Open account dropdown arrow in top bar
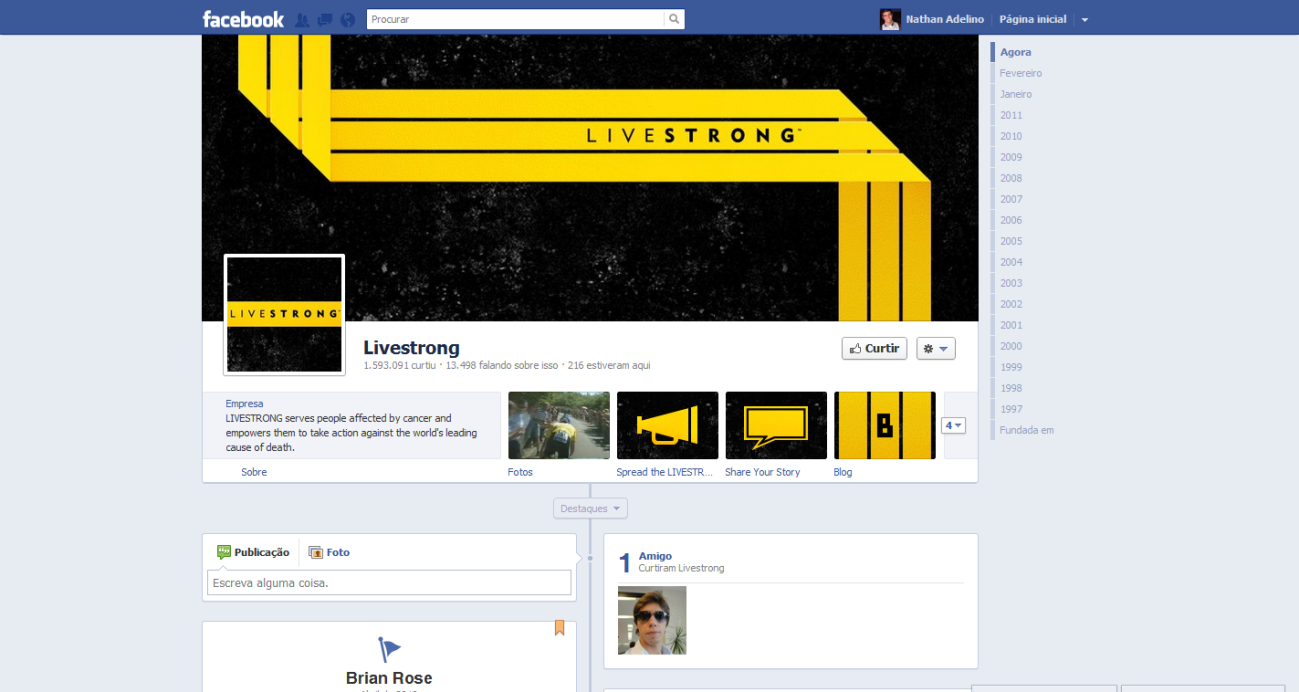Image resolution: width=1299 pixels, height=692 pixels. coord(1085,20)
